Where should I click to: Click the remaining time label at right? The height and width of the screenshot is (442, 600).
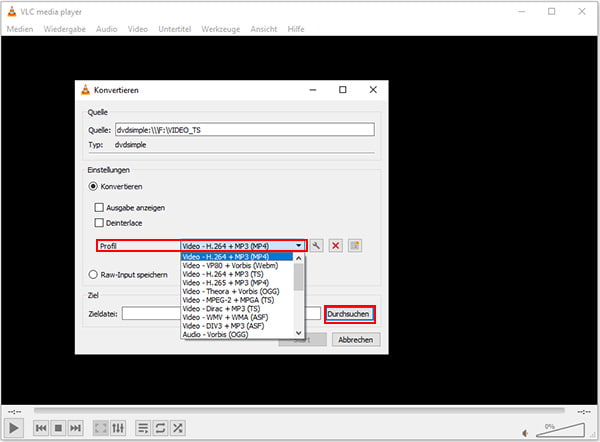pos(584,412)
